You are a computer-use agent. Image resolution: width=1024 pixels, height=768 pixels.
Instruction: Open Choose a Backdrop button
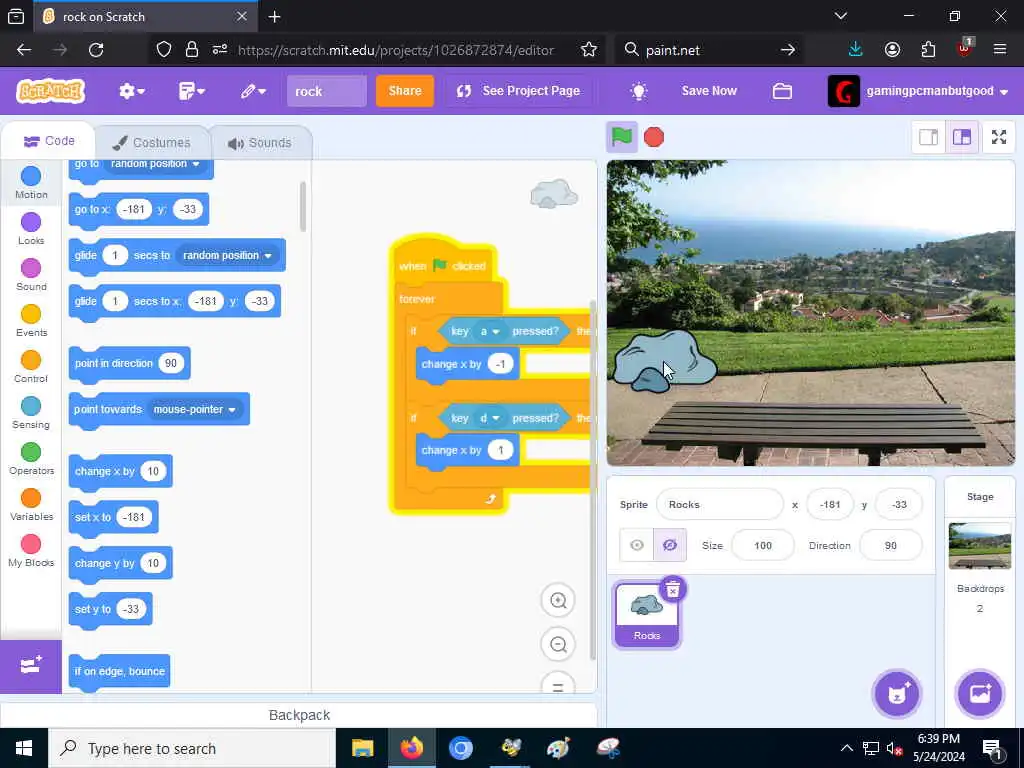click(980, 694)
